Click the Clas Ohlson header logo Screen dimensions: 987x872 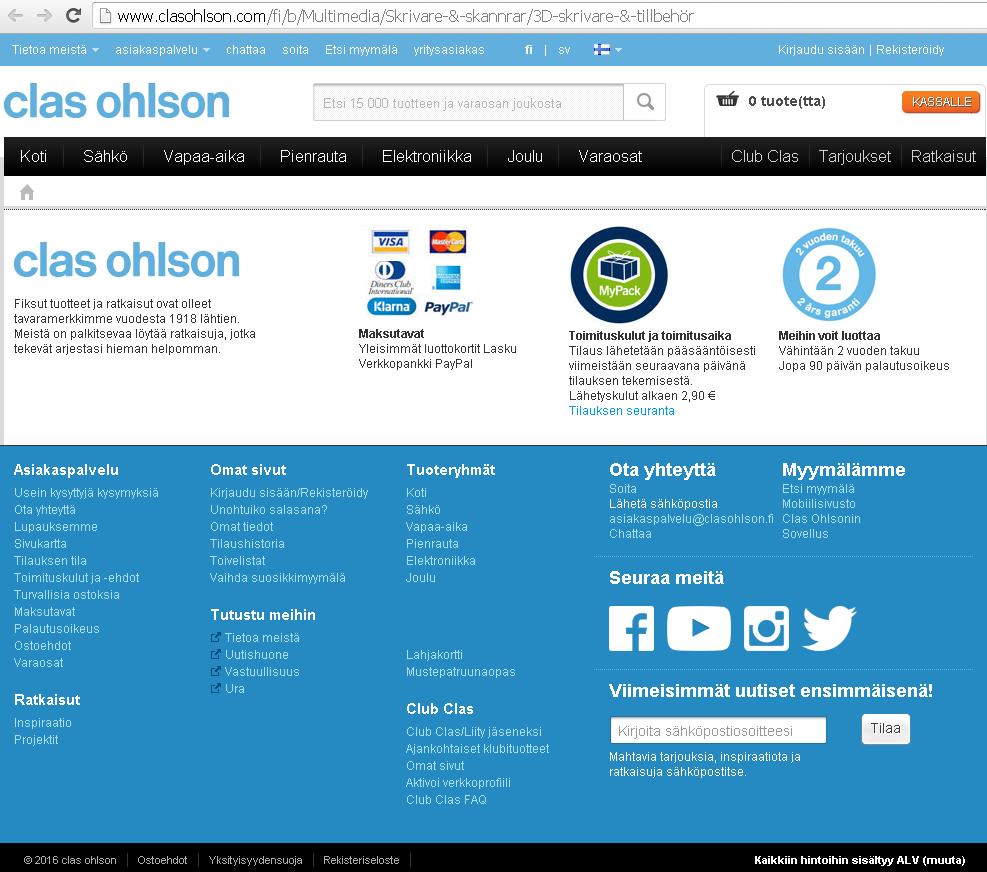click(x=117, y=102)
